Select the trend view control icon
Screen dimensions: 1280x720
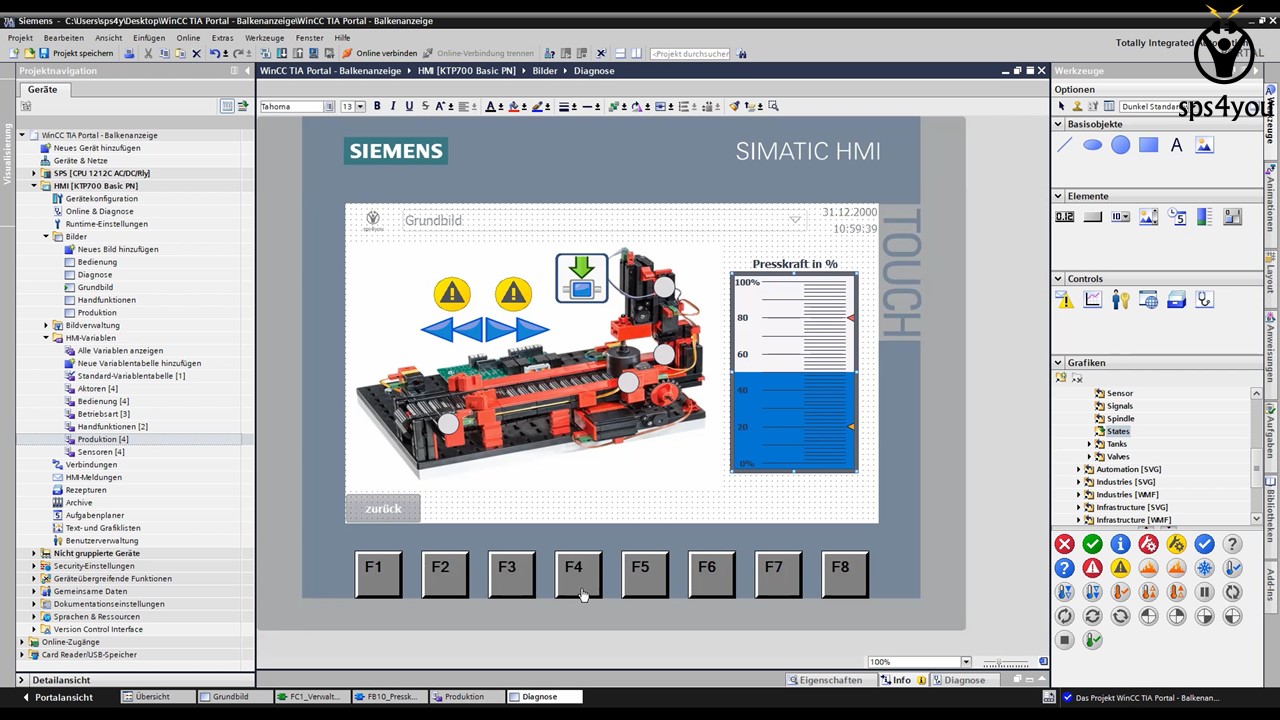1093,299
